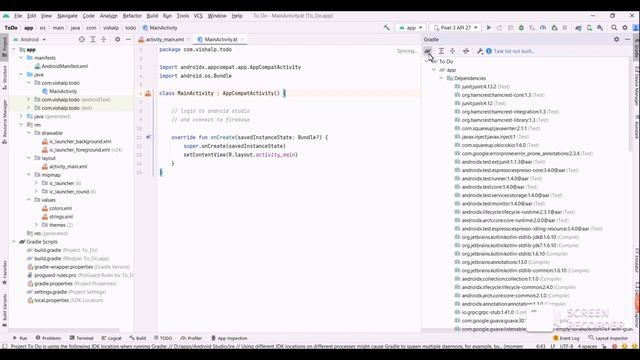Screen dimensions: 640x360
Task: Open the AVD device manager icon
Action: [589, 28]
